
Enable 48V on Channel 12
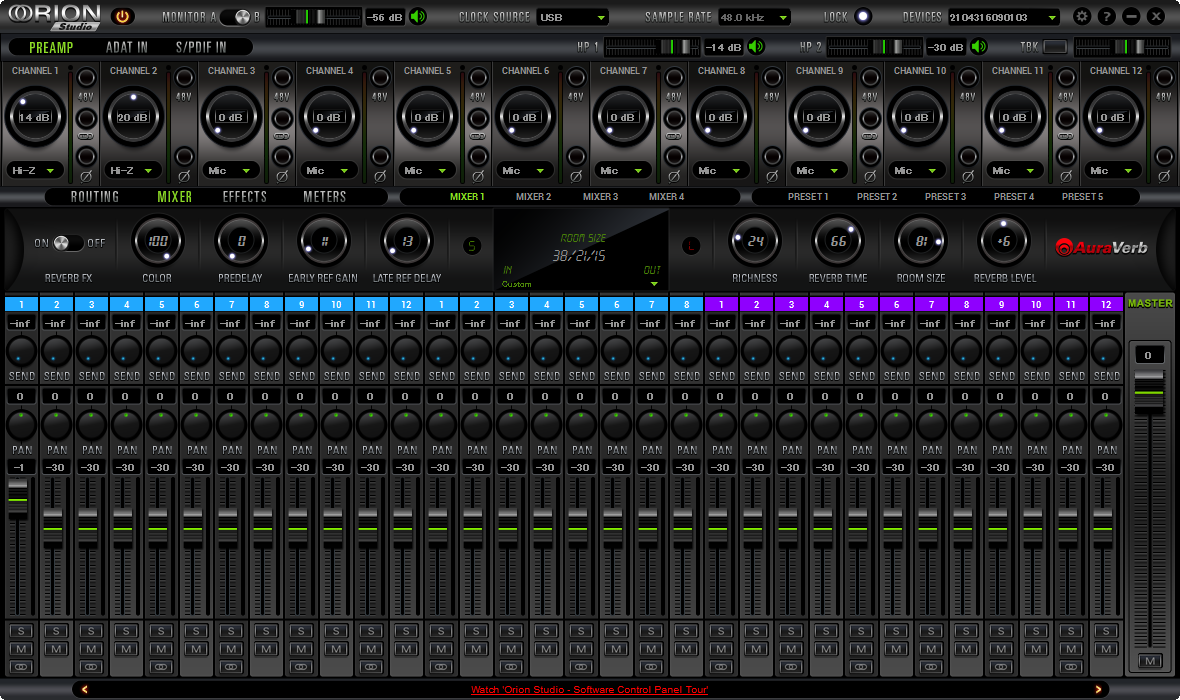(1163, 78)
